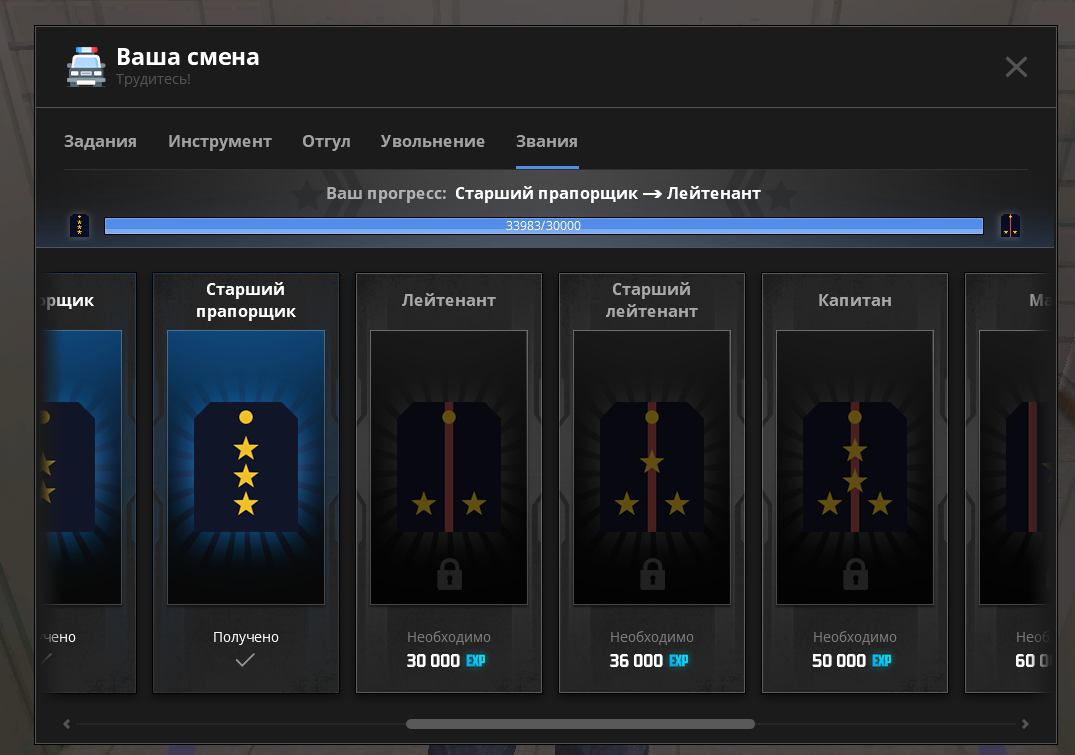Click the police car icon in header
Screen dimensions: 1075x755
pyautogui.click(x=86, y=67)
